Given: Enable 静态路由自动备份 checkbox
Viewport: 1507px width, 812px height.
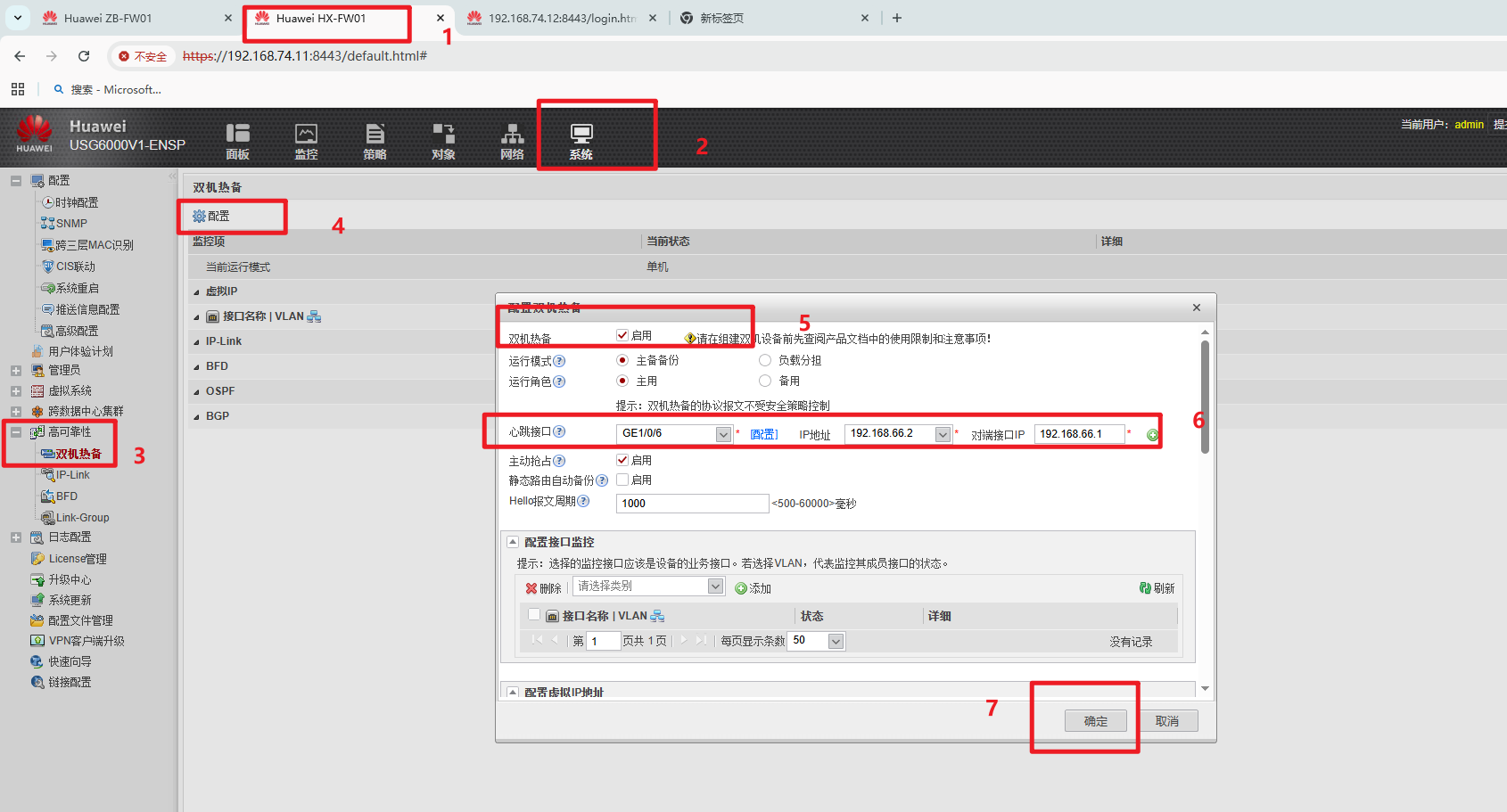Looking at the screenshot, I should point(622,480).
